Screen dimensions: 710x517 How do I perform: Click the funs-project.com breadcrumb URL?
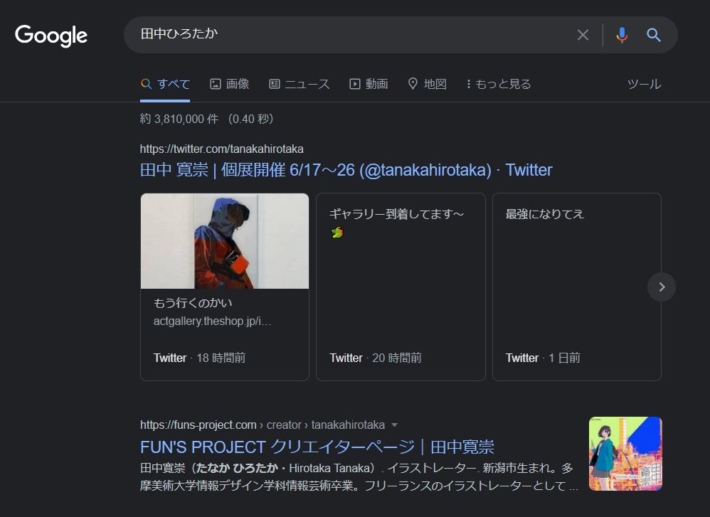click(x=262, y=425)
